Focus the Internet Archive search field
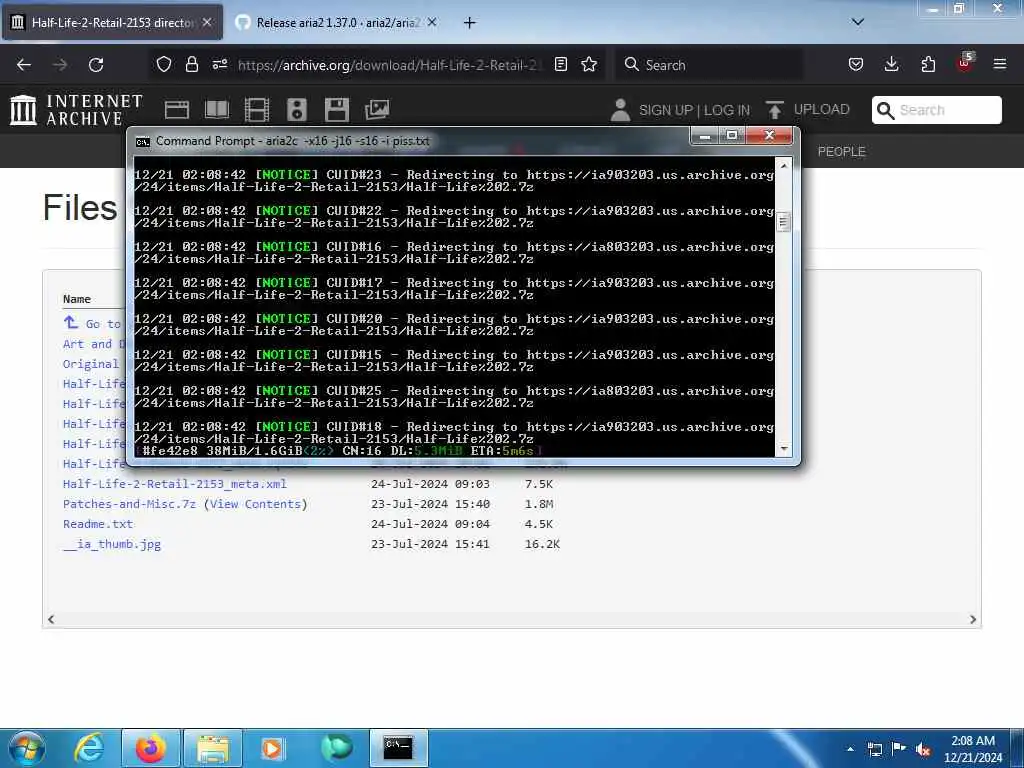 [936, 110]
